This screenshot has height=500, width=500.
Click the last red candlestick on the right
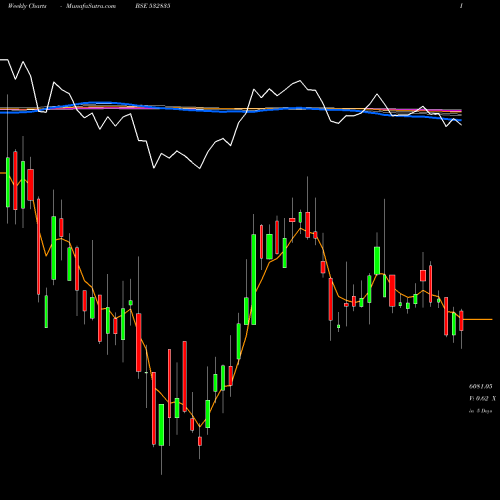pyautogui.click(x=462, y=321)
